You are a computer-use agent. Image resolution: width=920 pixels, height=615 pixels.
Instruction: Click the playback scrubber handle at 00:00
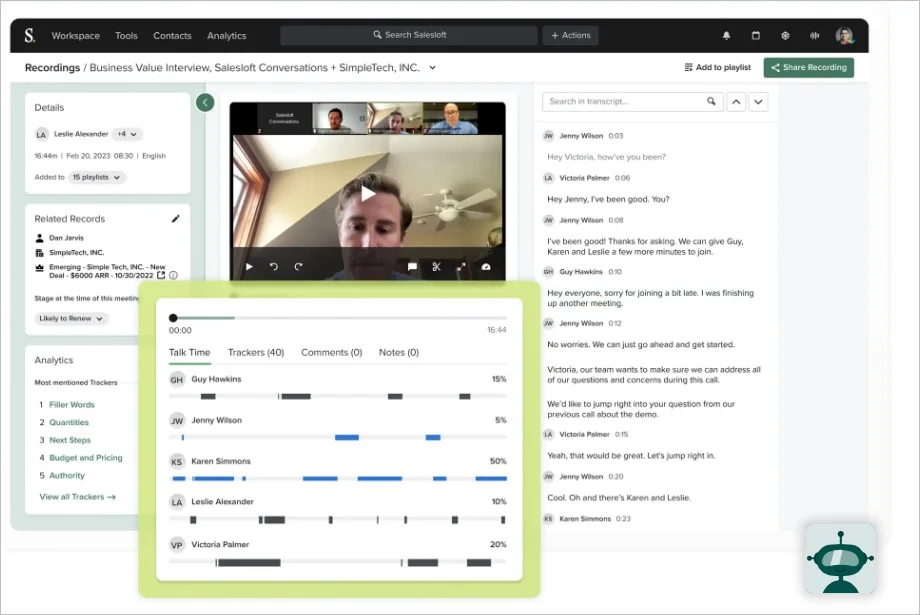(173, 318)
